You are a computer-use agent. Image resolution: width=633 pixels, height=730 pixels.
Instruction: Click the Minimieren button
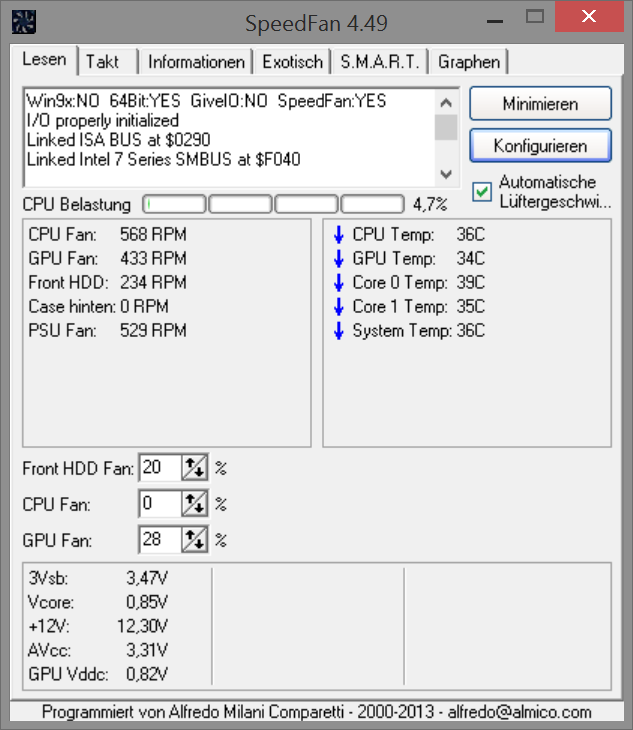(x=540, y=103)
